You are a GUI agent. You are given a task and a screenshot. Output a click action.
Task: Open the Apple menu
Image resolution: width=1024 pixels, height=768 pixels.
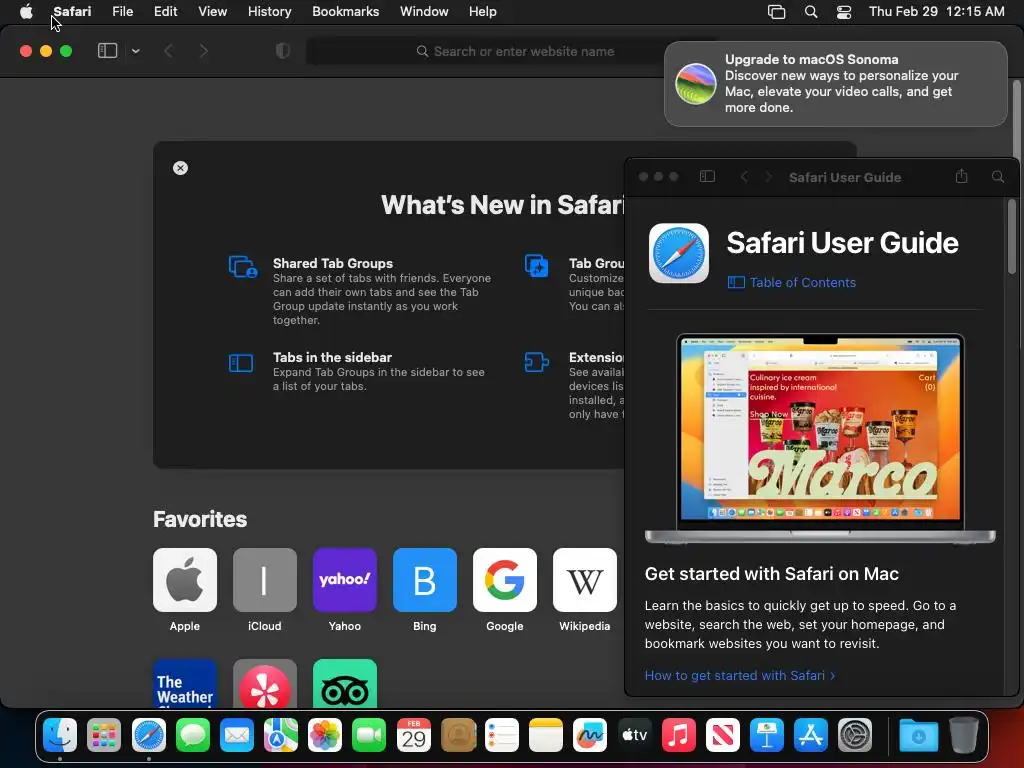click(26, 12)
